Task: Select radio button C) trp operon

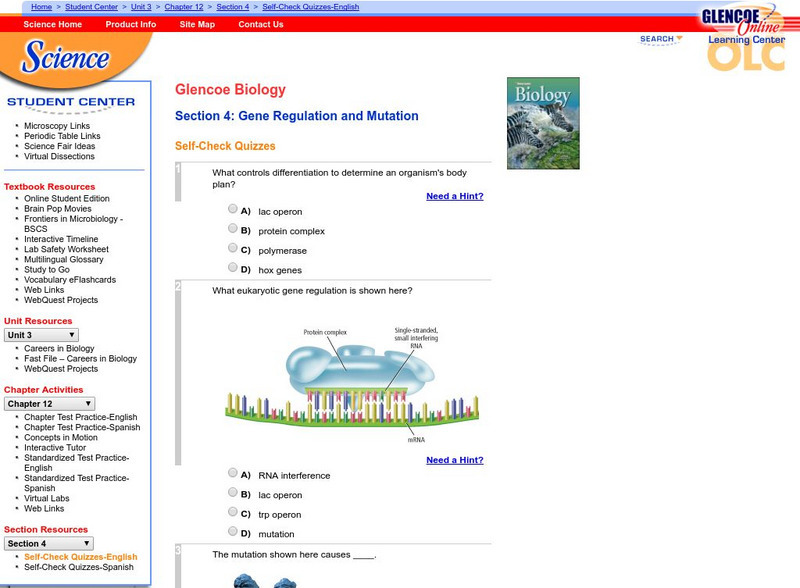Action: [233, 511]
